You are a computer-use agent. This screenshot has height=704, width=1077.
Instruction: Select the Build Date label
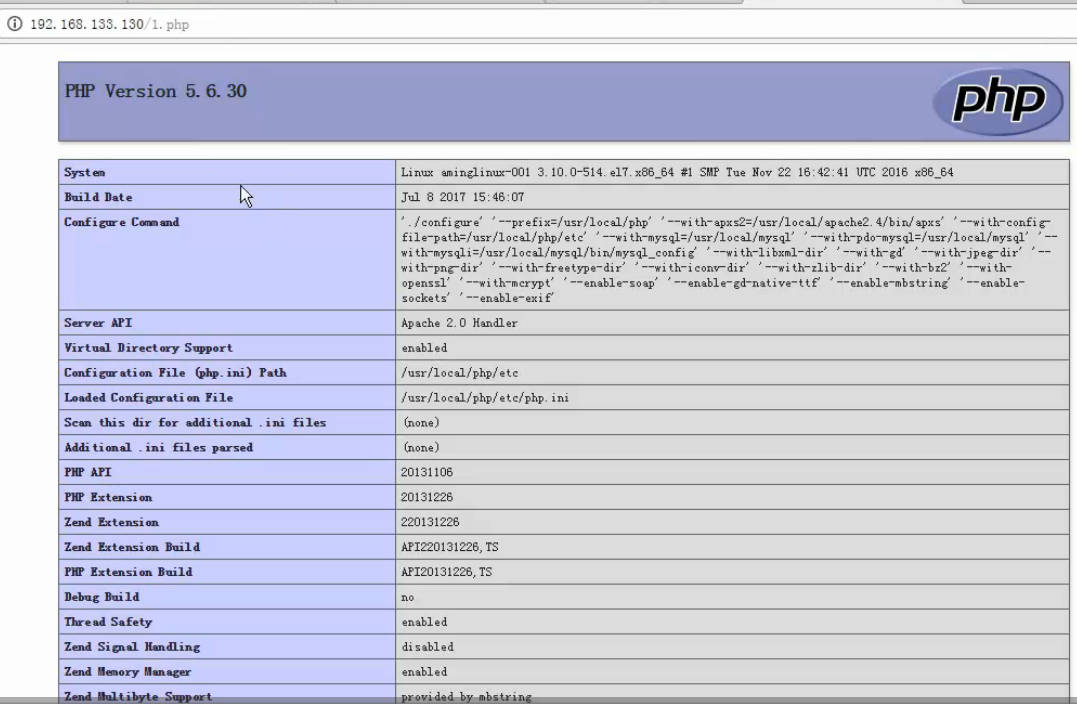coord(98,197)
